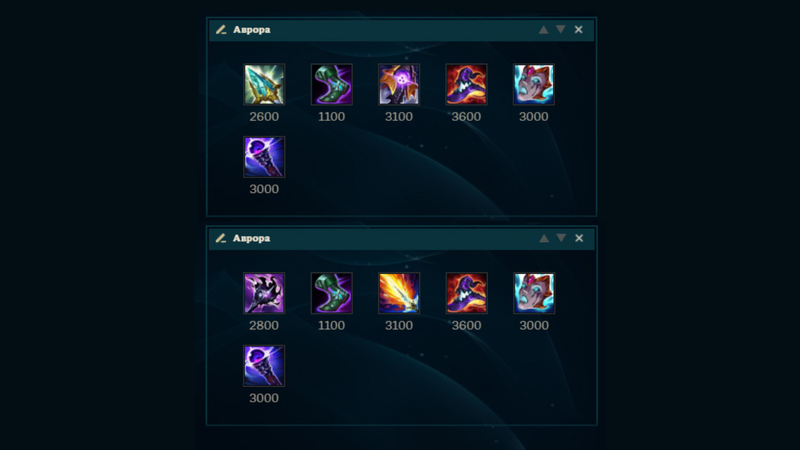The width and height of the screenshot is (800, 450).
Task: Move the second Аврора block down
Action: 561,238
